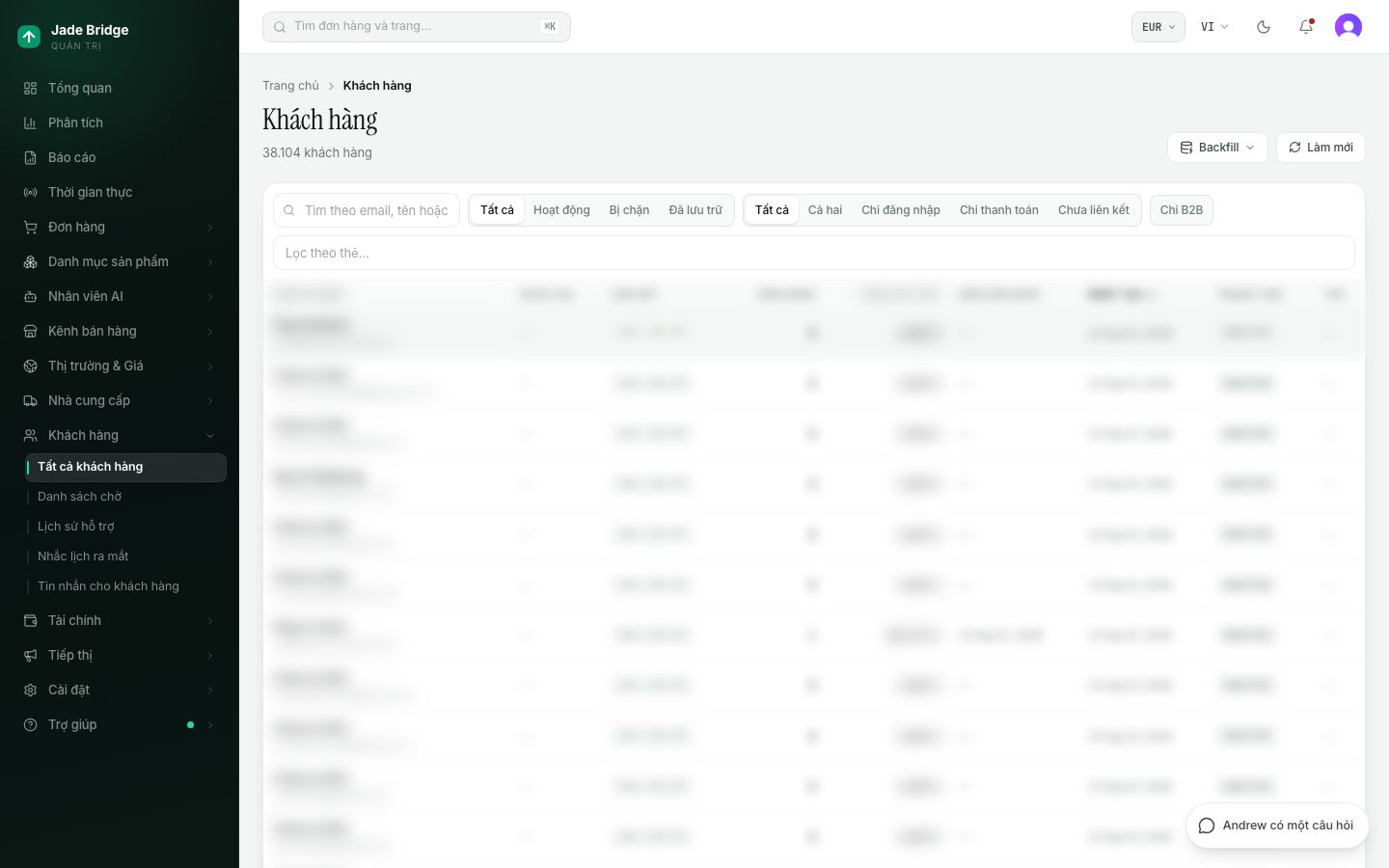Open Thời gian thực broadcast icon
1389x868 pixels.
[30, 192]
